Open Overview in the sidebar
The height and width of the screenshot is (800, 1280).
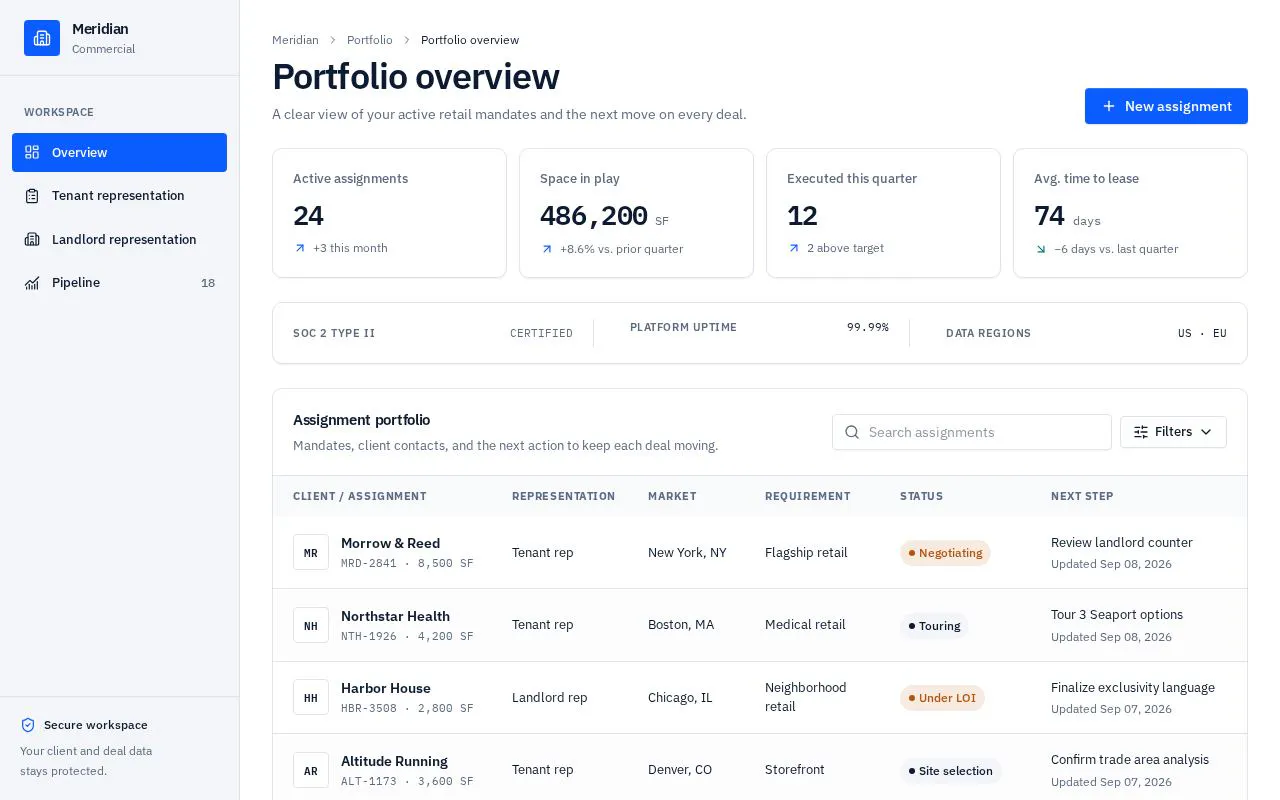pos(119,152)
